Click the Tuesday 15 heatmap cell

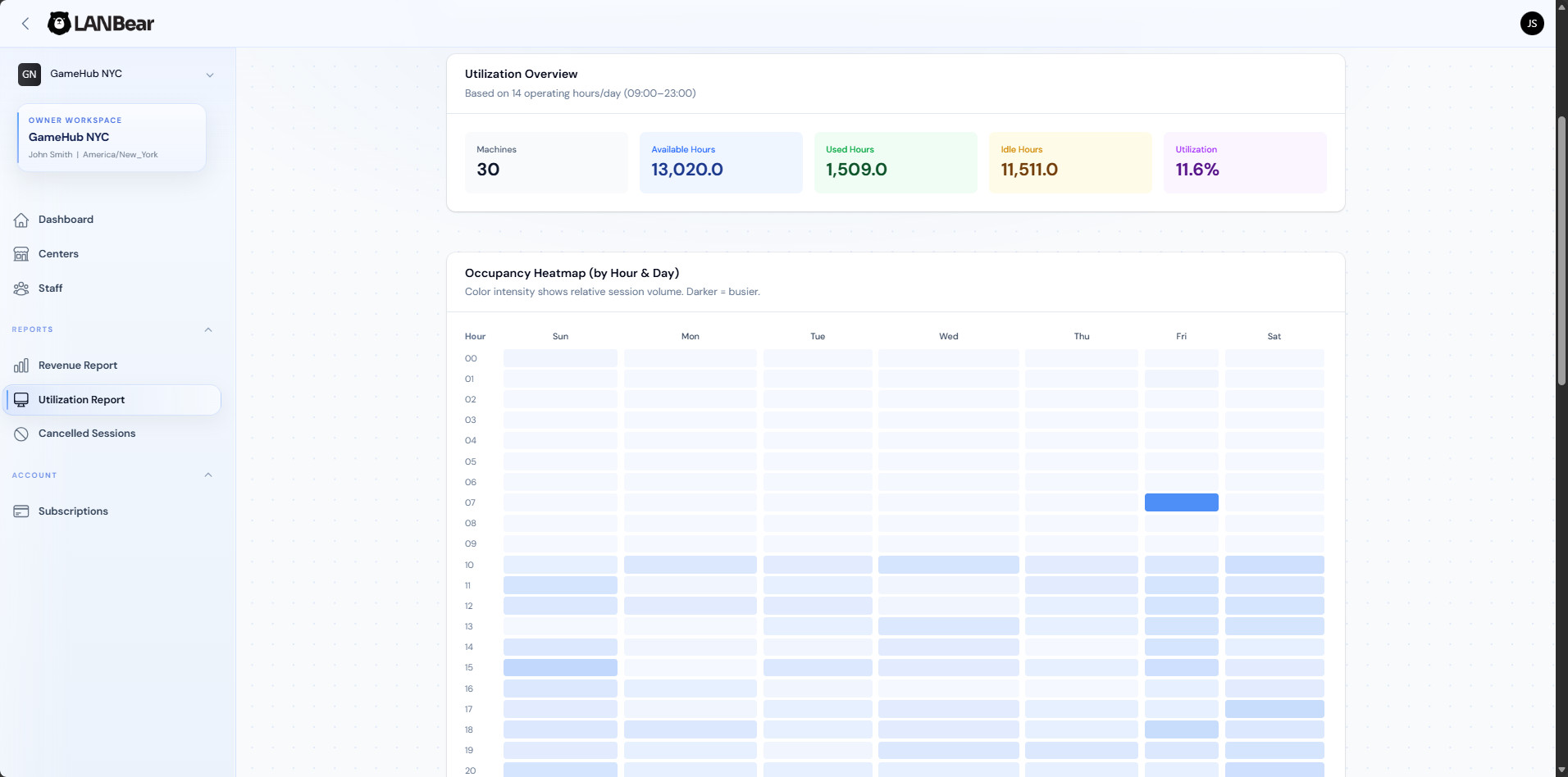[818, 667]
